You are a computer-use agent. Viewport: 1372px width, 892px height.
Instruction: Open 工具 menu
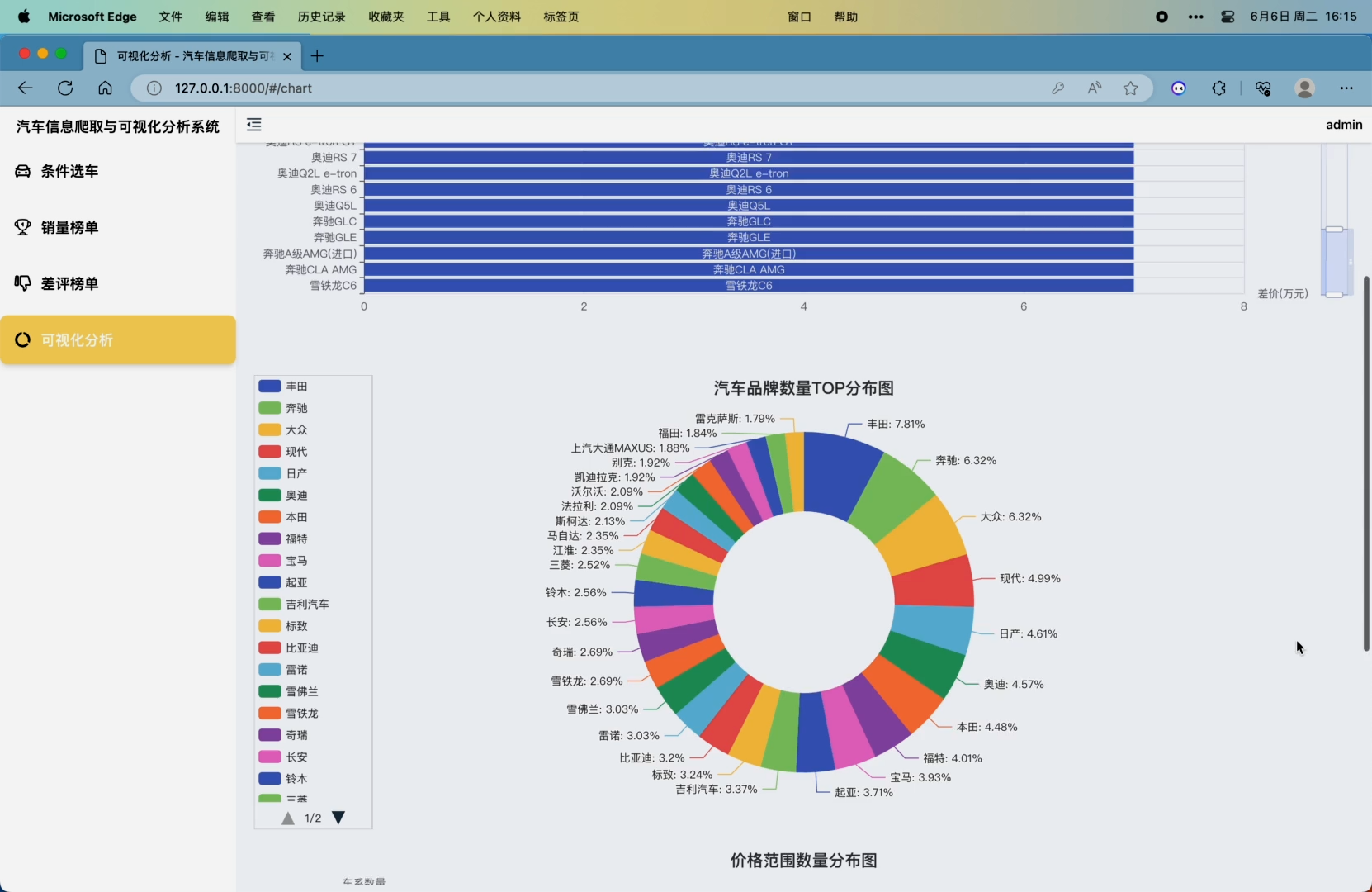(x=438, y=17)
